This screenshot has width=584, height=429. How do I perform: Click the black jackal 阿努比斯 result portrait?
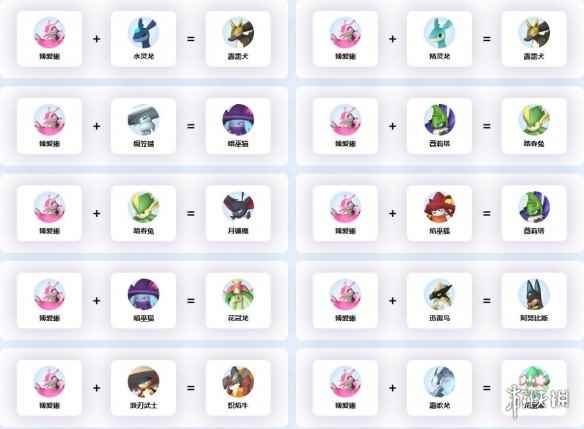coord(534,294)
